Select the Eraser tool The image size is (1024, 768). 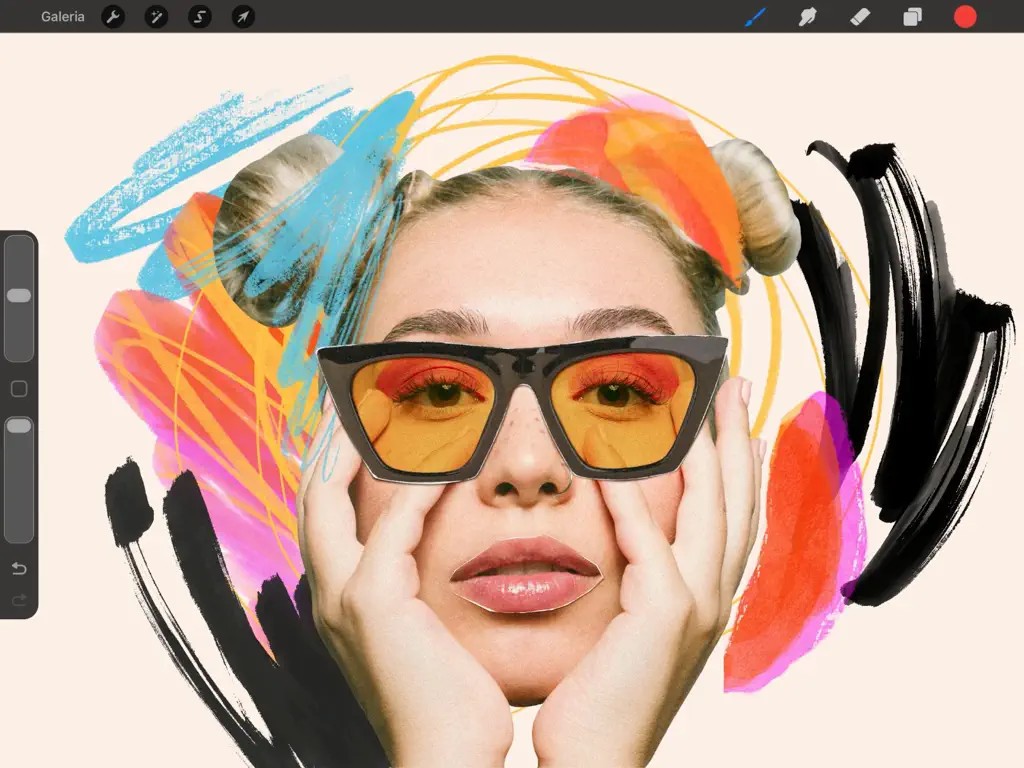(x=860, y=17)
